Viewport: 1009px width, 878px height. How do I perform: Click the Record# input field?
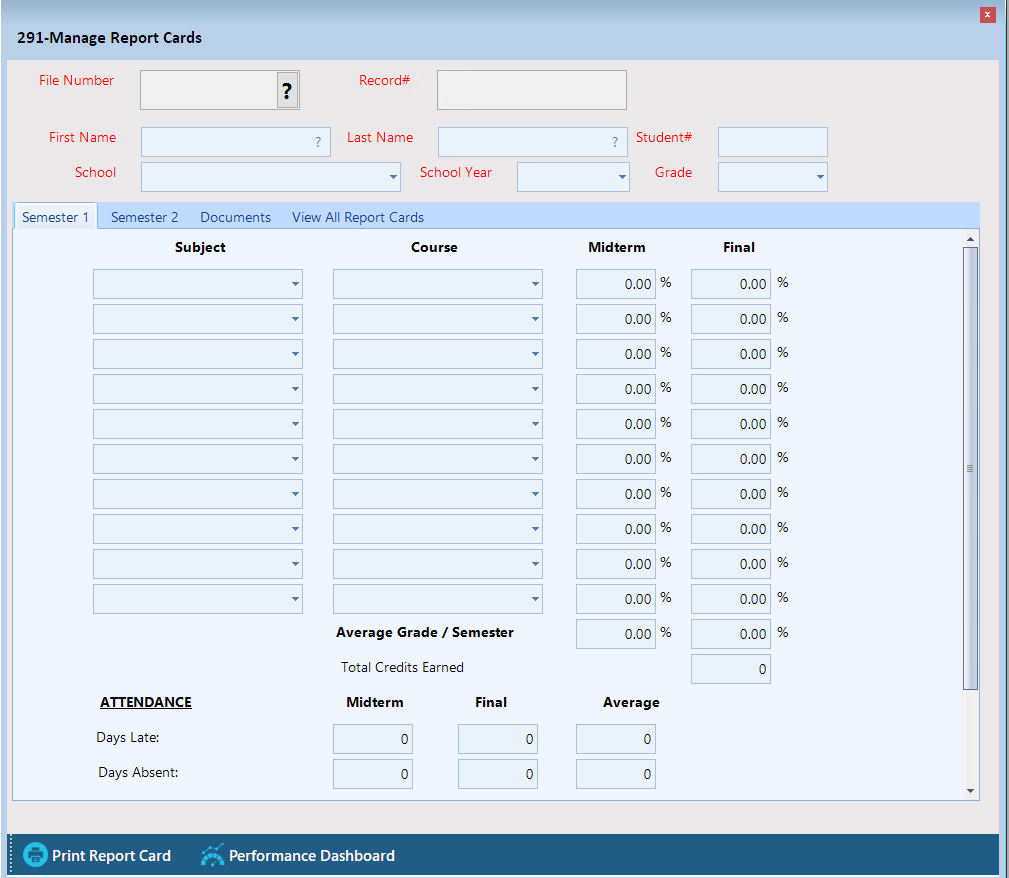[531, 90]
